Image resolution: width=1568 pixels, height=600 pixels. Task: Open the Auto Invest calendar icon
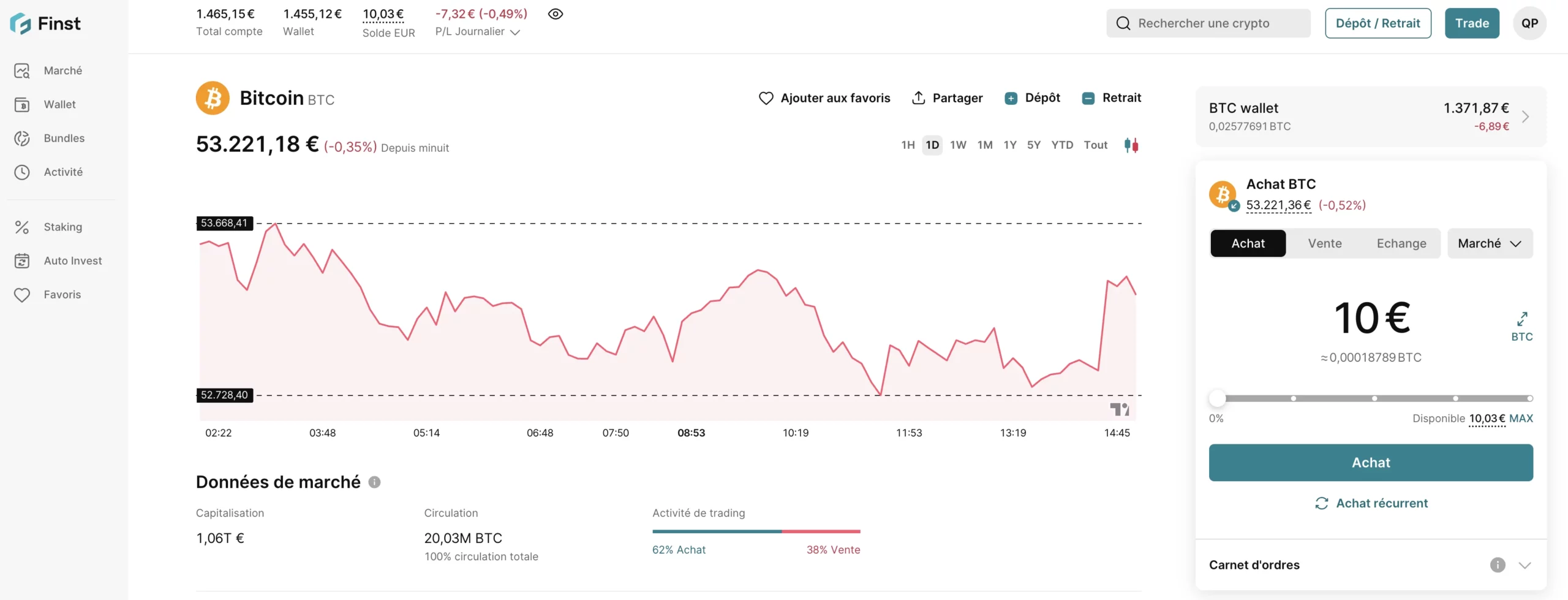point(22,261)
